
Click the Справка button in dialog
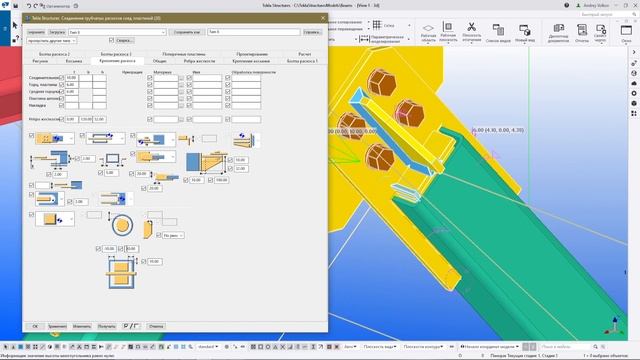(x=312, y=32)
